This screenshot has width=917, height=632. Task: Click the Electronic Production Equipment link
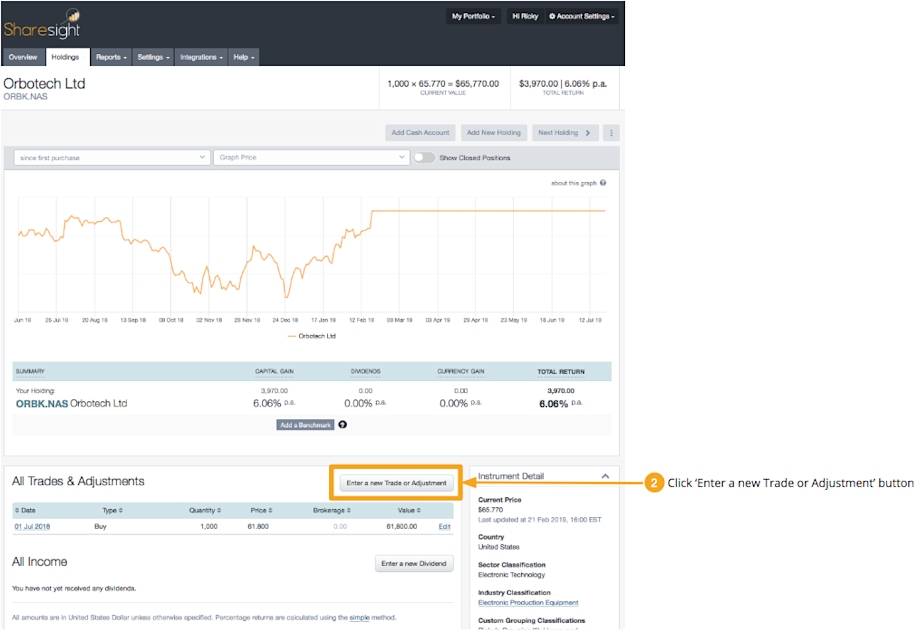coord(528,603)
